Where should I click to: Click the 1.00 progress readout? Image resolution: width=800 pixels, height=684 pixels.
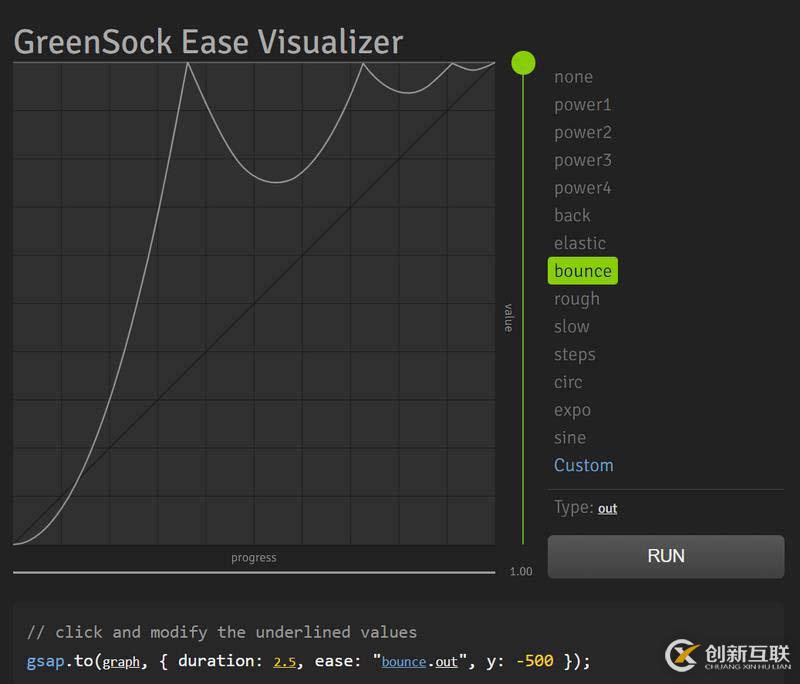(521, 571)
